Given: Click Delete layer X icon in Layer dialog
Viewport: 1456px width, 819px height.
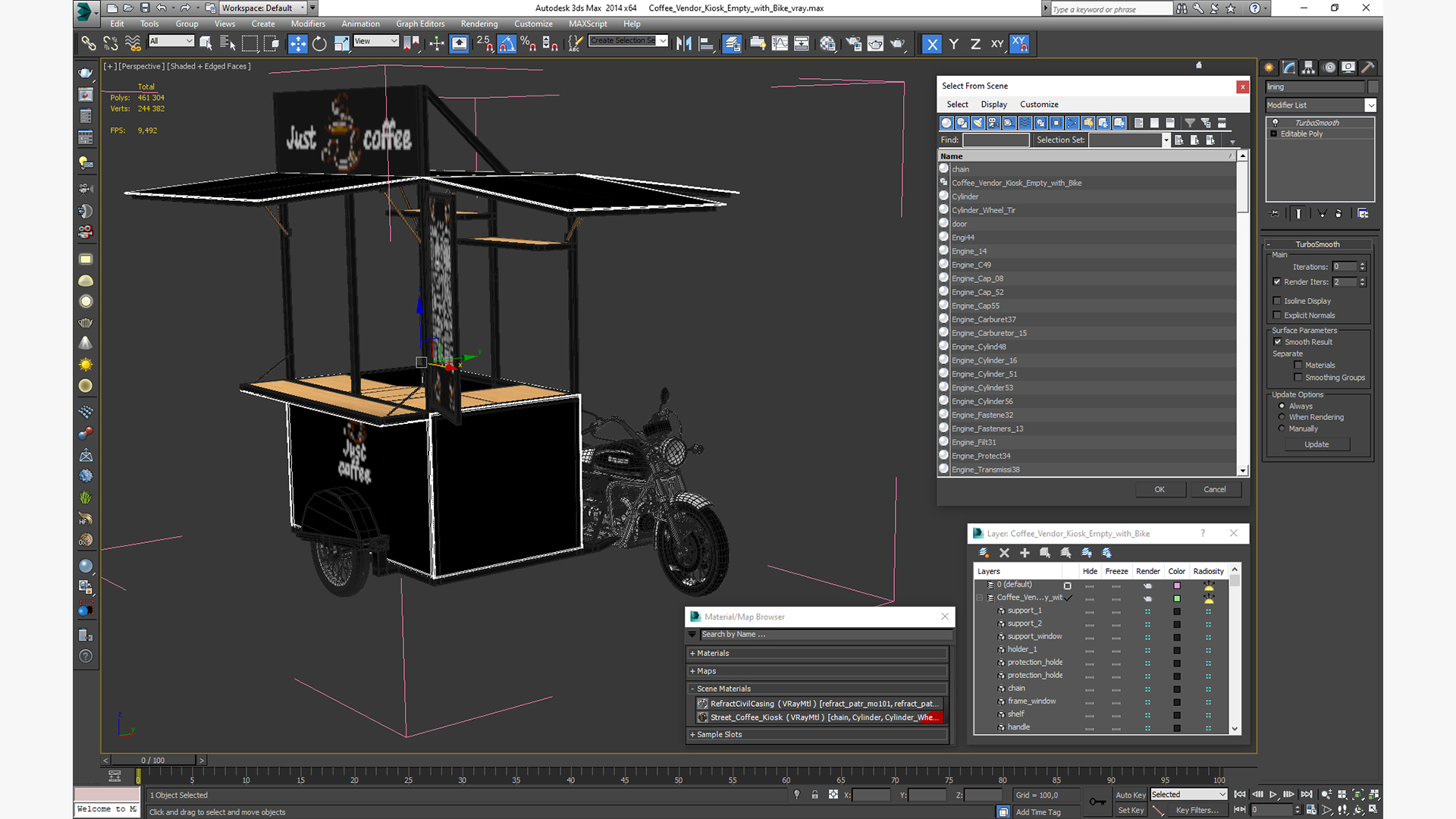Looking at the screenshot, I should point(1004,553).
